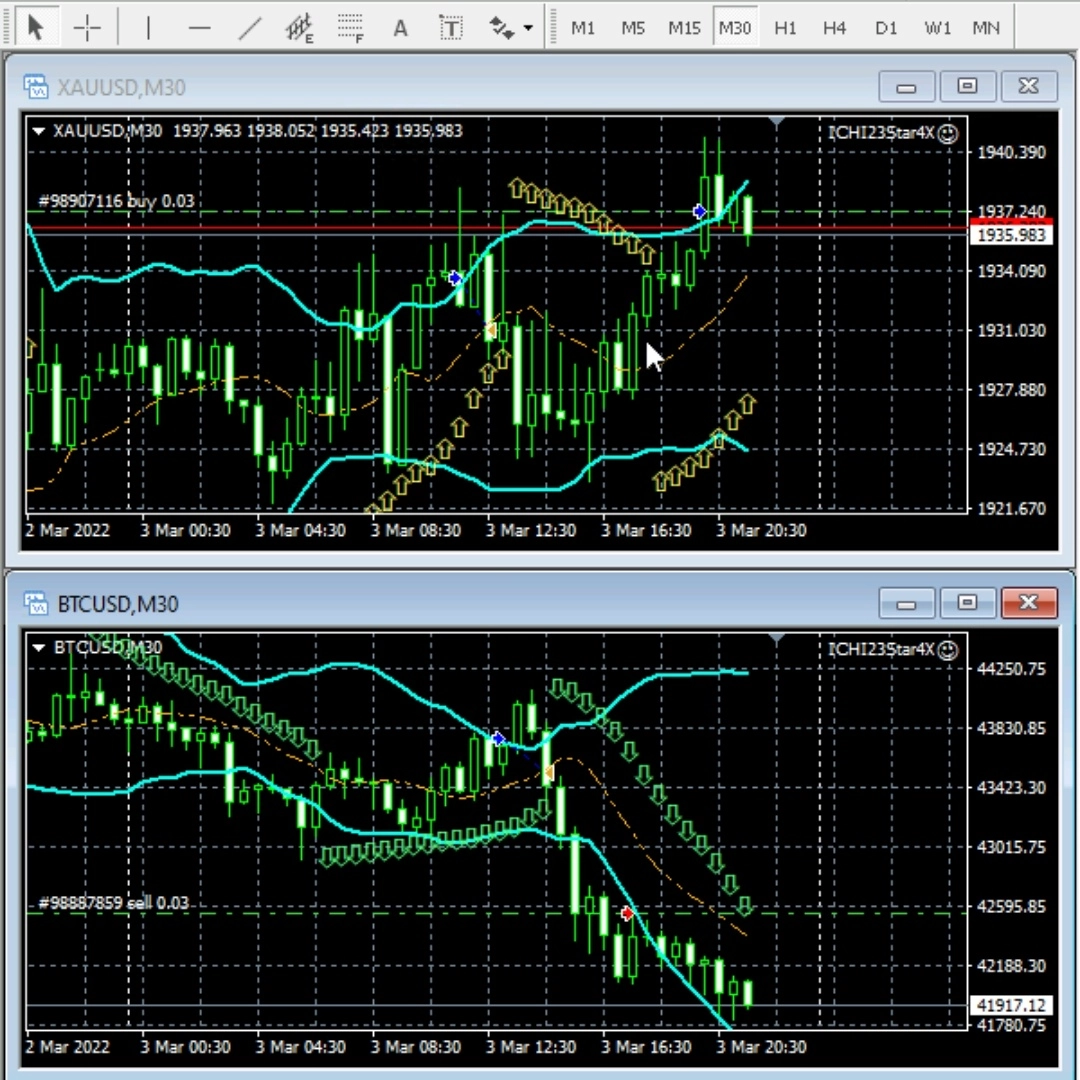Click the ICHI23Star4X smiley in BTCUSD chart
The height and width of the screenshot is (1080, 1080).
coord(948,650)
